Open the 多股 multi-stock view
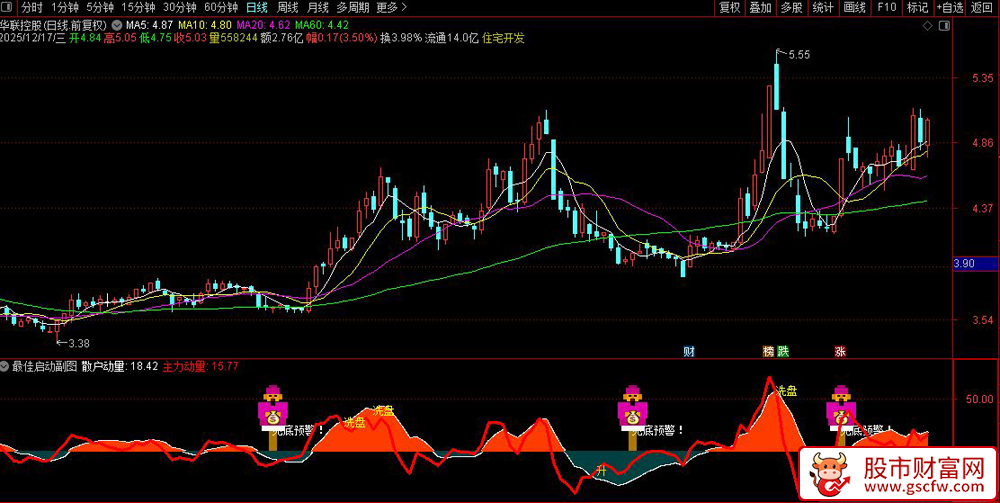The width and height of the screenshot is (1000, 503). tap(791, 8)
